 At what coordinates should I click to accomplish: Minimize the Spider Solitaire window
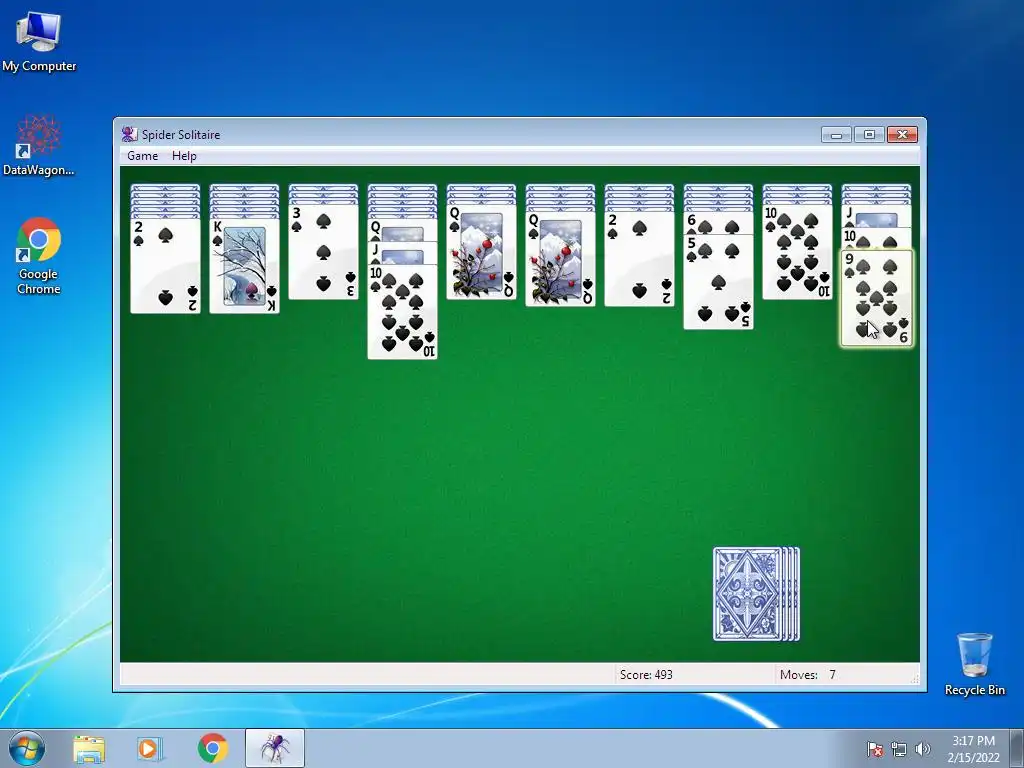click(x=837, y=135)
